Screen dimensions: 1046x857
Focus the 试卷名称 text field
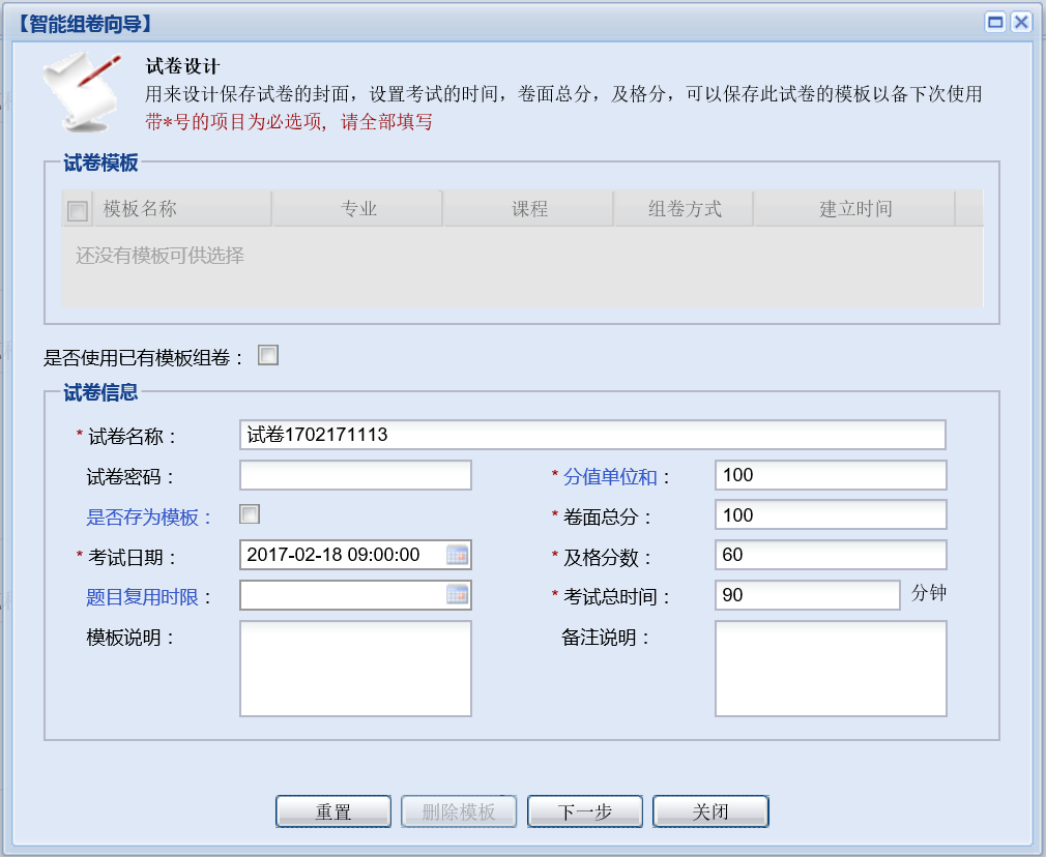click(592, 435)
